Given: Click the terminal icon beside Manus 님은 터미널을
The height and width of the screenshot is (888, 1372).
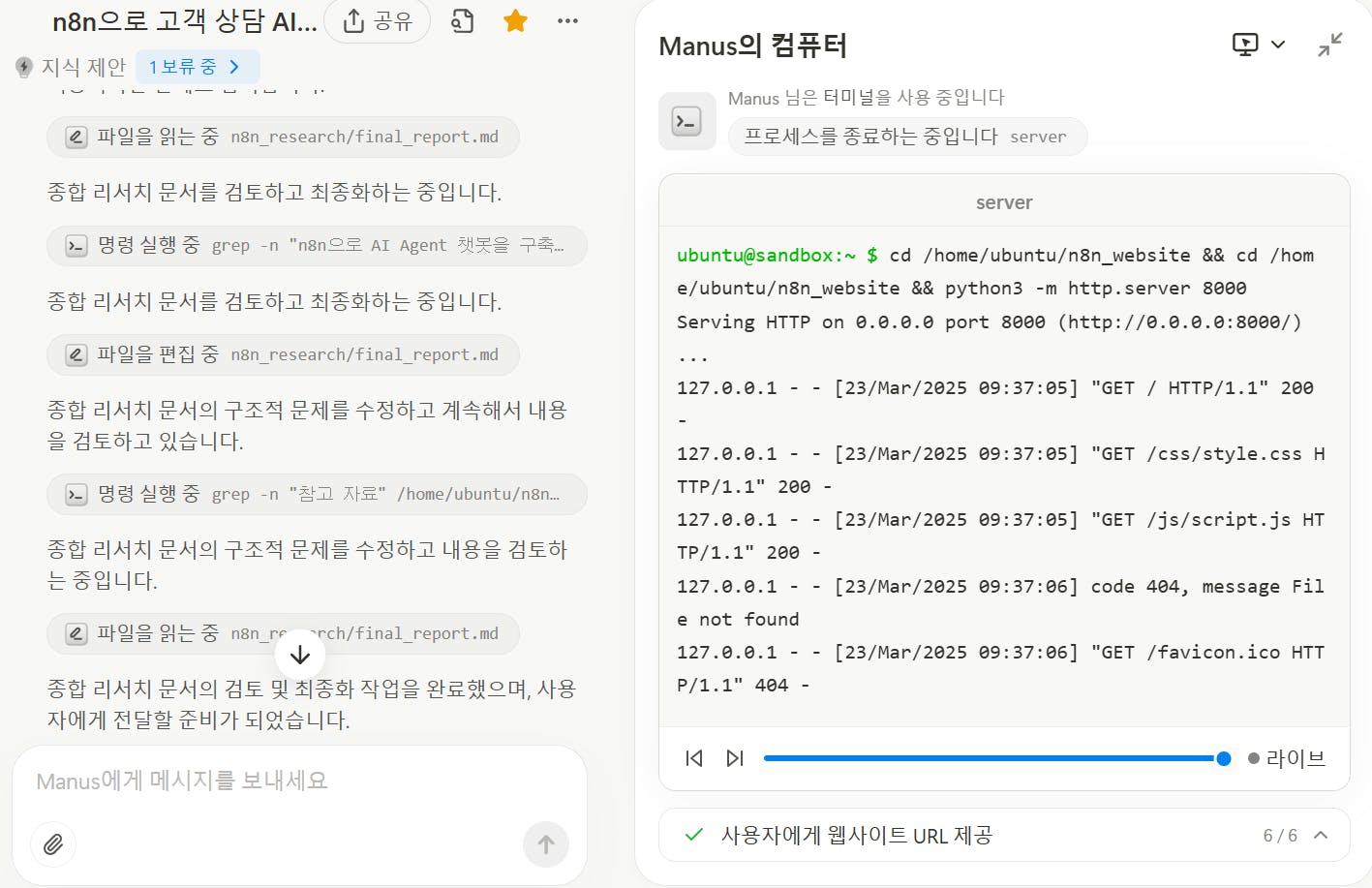Looking at the screenshot, I should tap(686, 121).
